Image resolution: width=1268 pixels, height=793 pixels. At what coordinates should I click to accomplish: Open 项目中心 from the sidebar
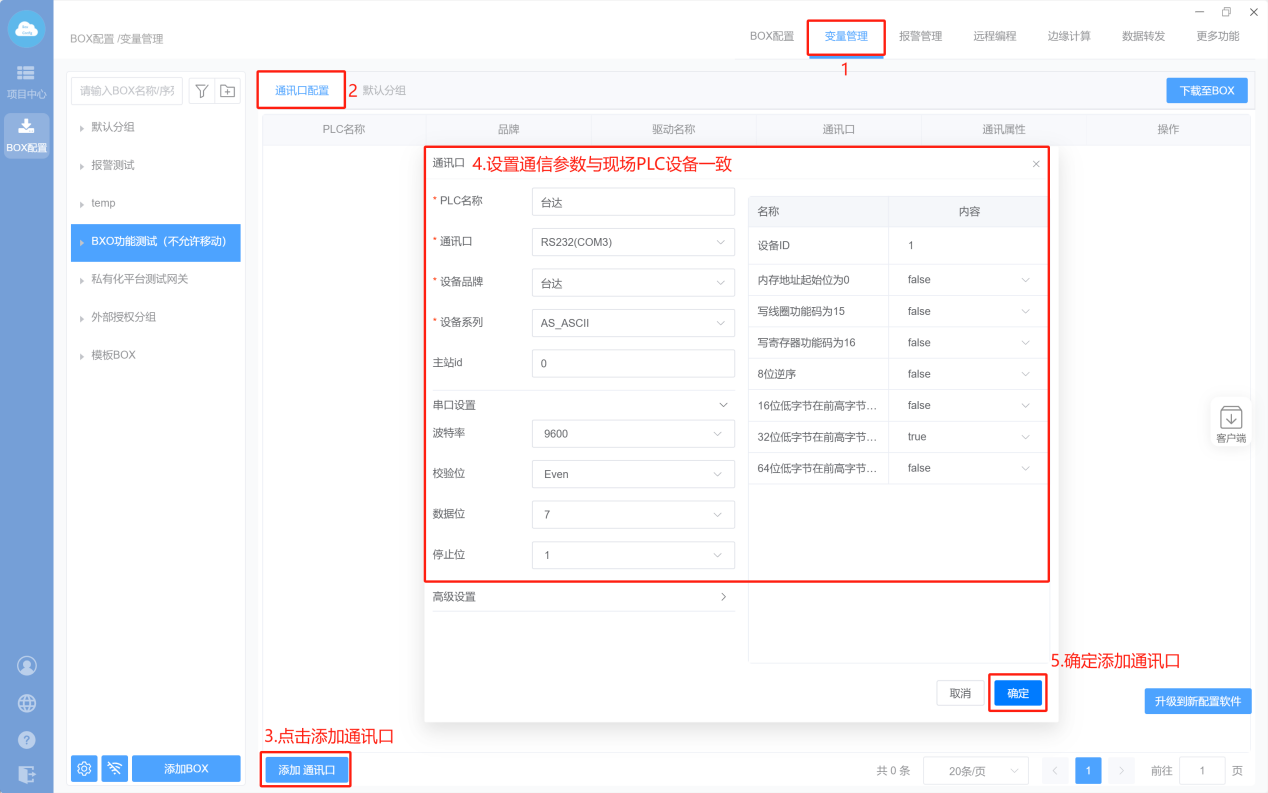26,81
